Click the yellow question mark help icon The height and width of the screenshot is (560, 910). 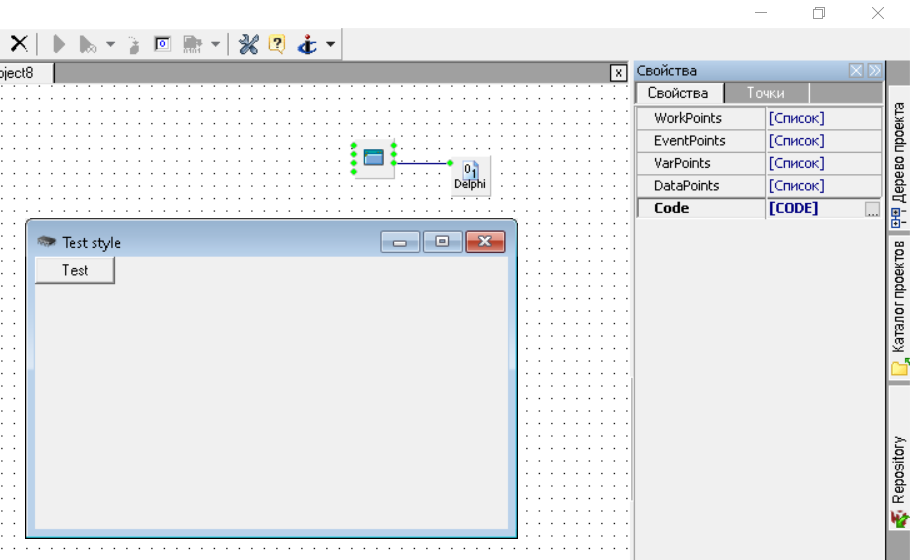[x=277, y=44]
